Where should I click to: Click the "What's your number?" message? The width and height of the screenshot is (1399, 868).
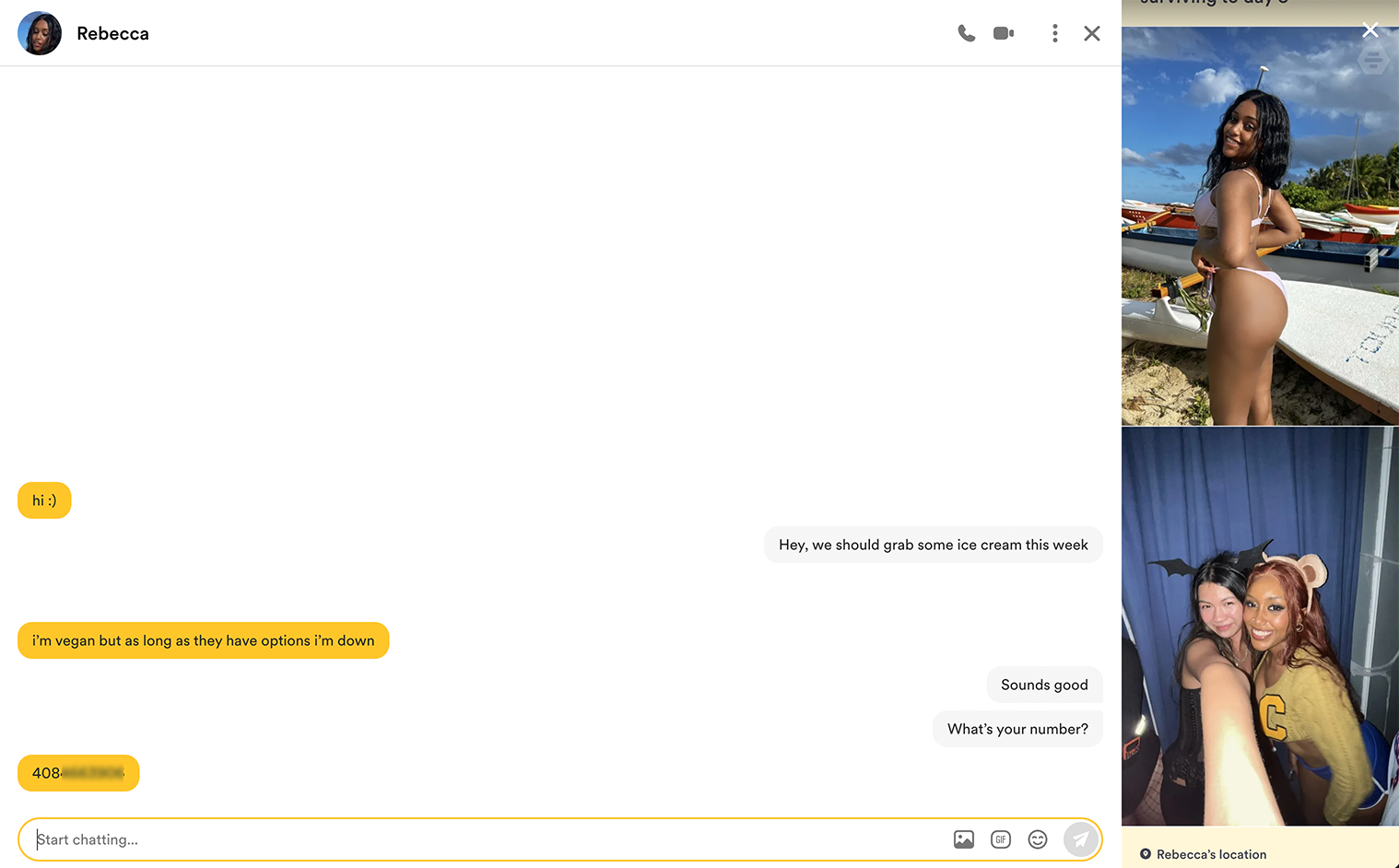click(x=1017, y=729)
